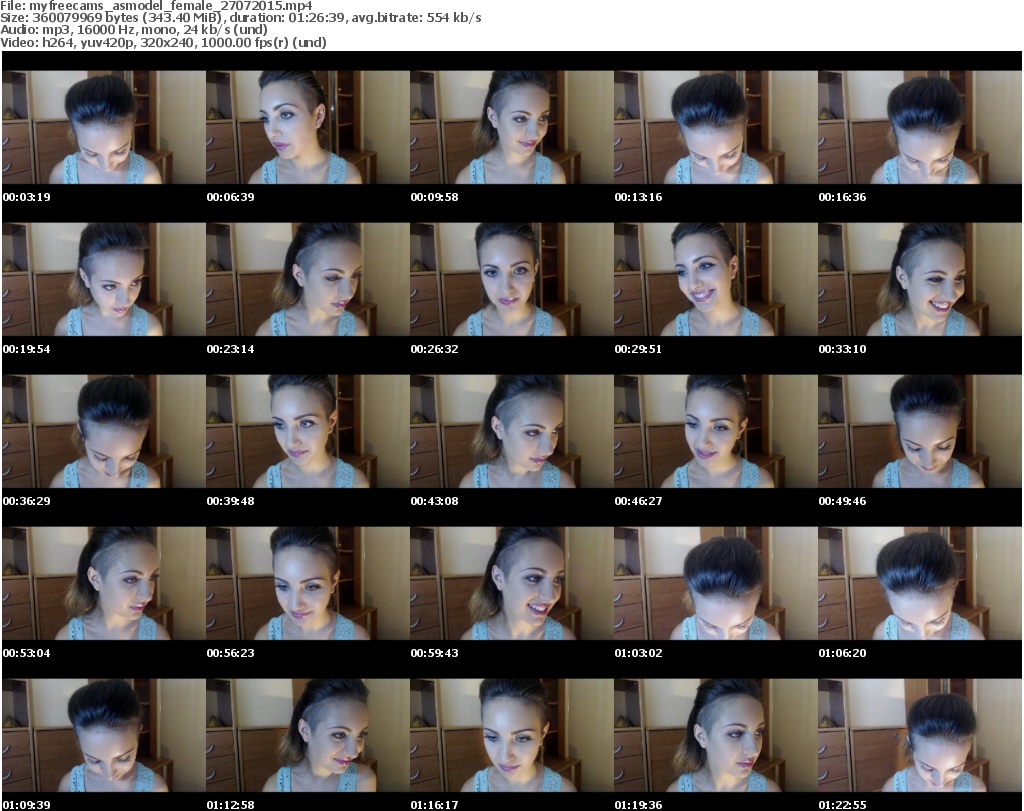Screen dimensions: 1024x811
Task: Click the timestamp label 01:06:20
Action: click(842, 653)
